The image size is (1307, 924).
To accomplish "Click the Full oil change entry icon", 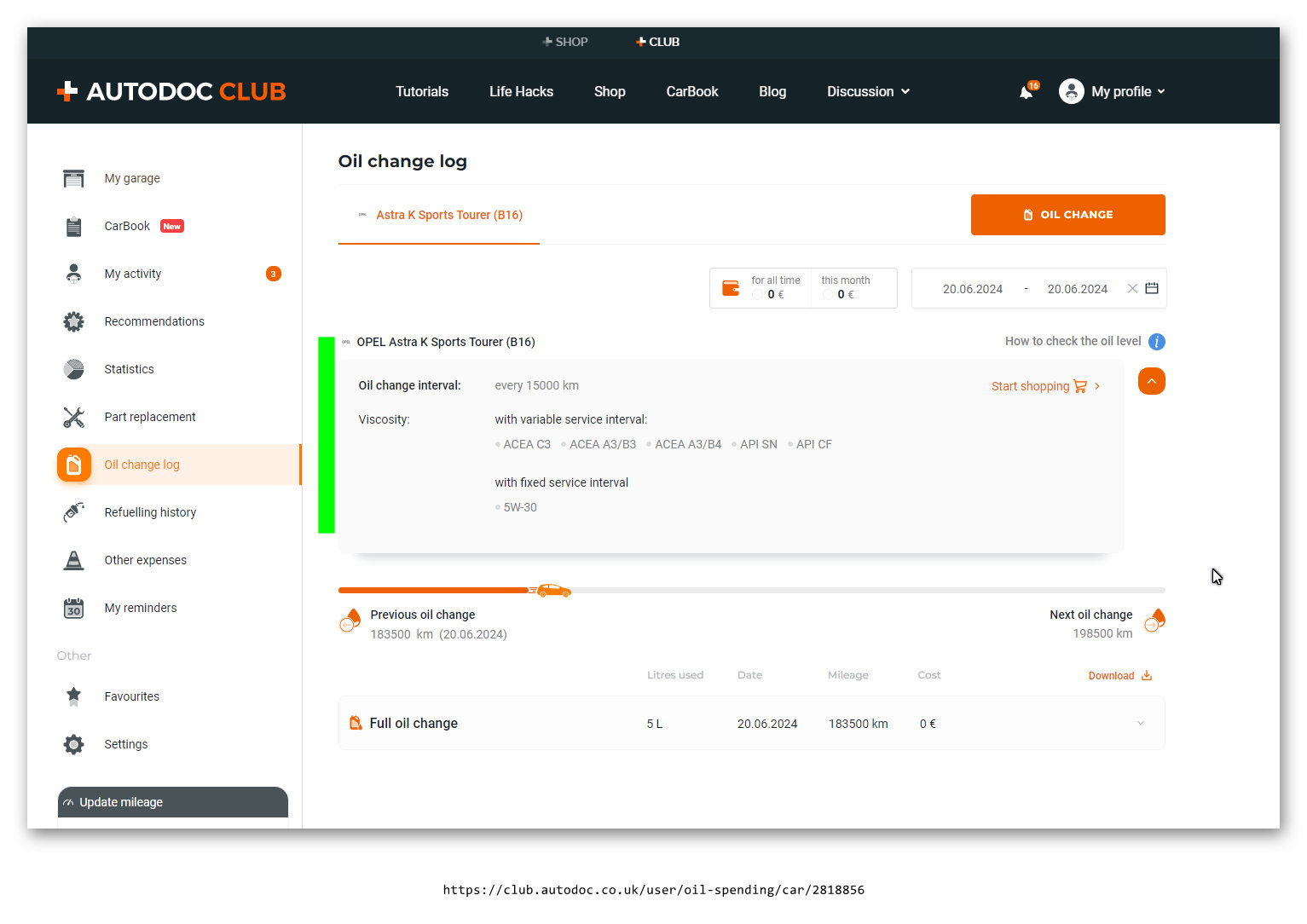I will [x=356, y=723].
